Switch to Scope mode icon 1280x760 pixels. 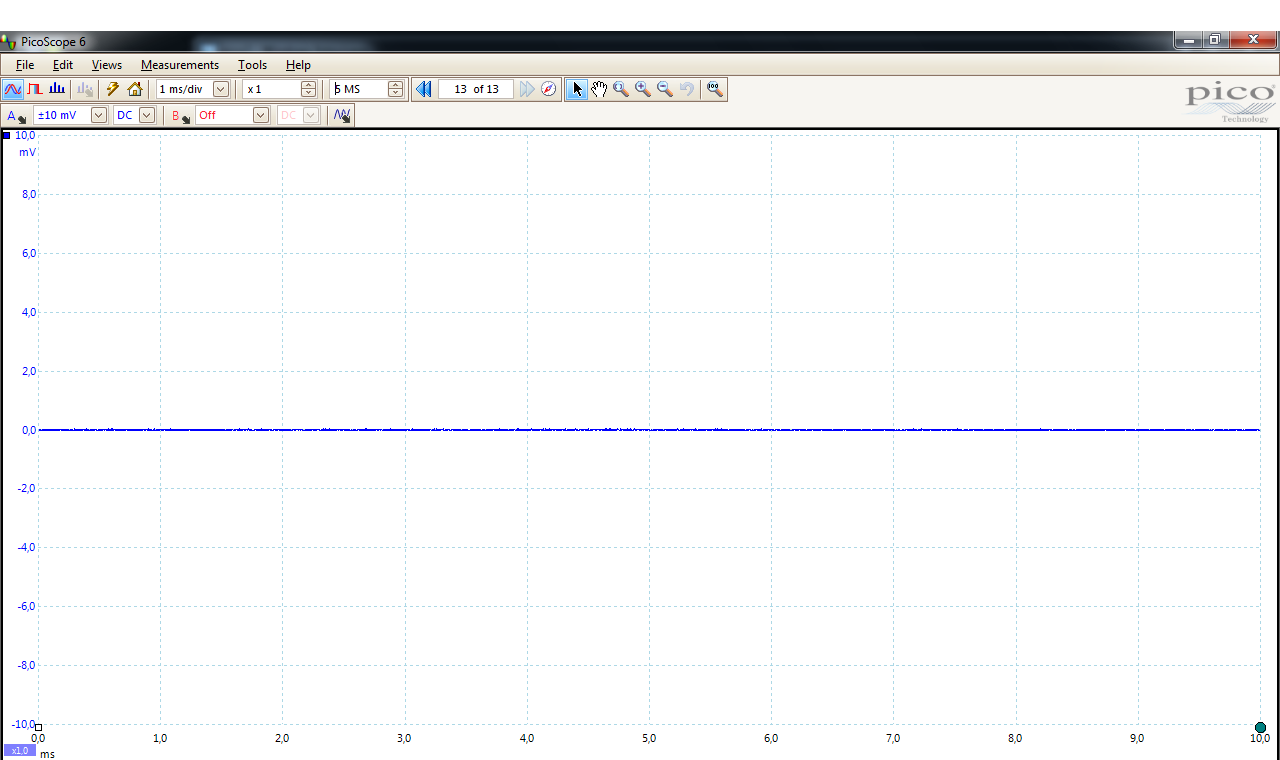coord(13,89)
